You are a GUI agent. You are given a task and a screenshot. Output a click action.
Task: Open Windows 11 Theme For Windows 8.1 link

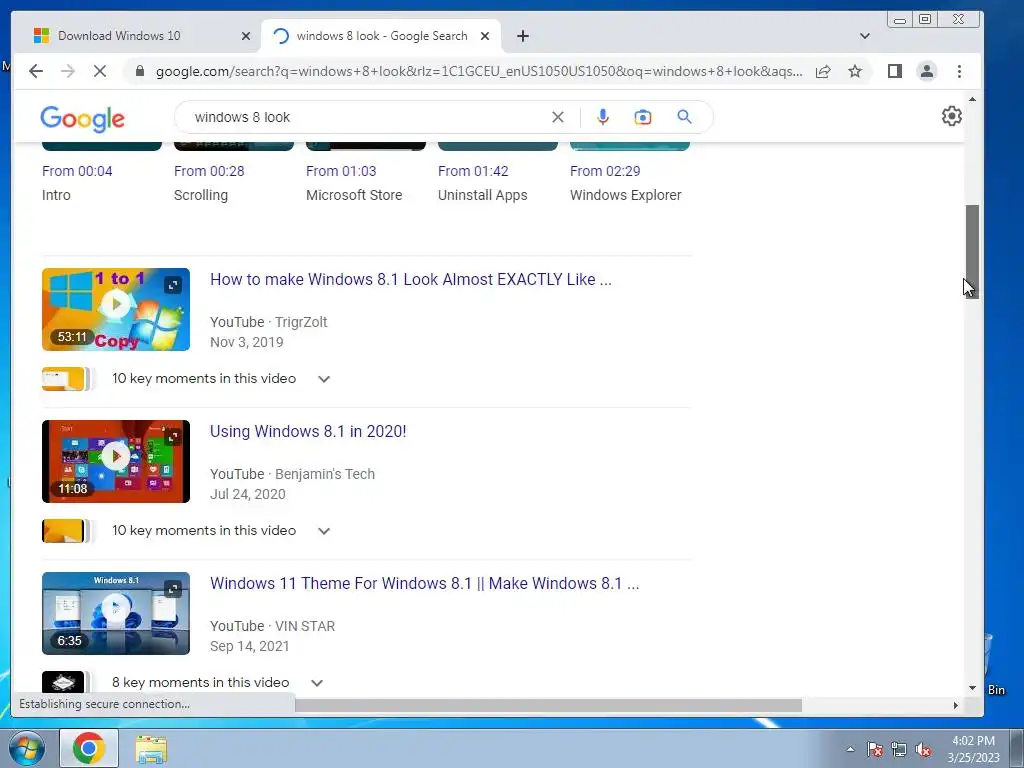pyautogui.click(x=424, y=583)
